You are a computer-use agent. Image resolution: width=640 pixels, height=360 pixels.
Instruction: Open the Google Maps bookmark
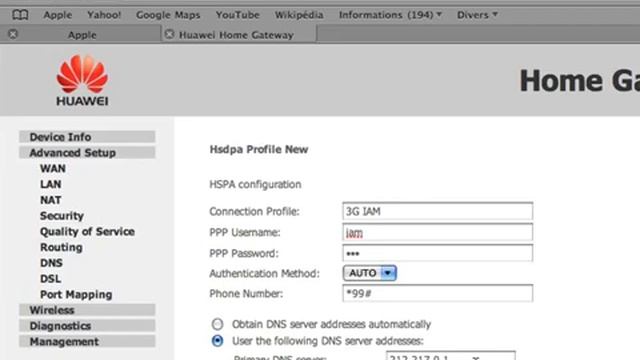point(168,15)
